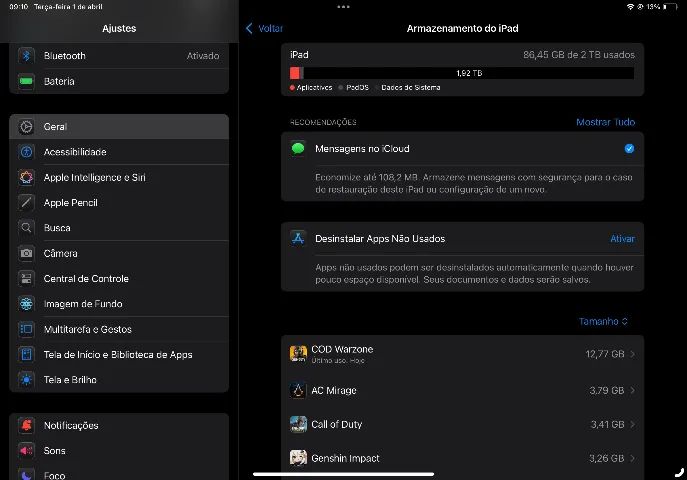Open Câmera settings row
This screenshot has width=687, height=480.
(119, 253)
